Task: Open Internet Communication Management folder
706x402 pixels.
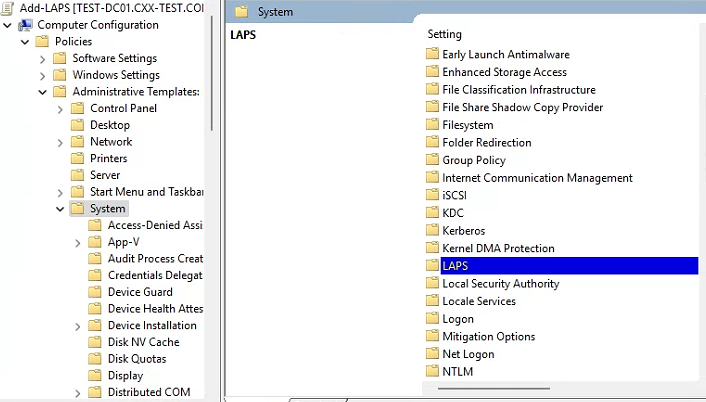Action: [537, 178]
